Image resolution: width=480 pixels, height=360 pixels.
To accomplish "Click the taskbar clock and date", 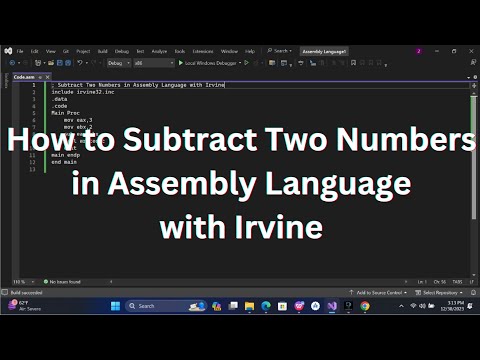I will point(452,306).
